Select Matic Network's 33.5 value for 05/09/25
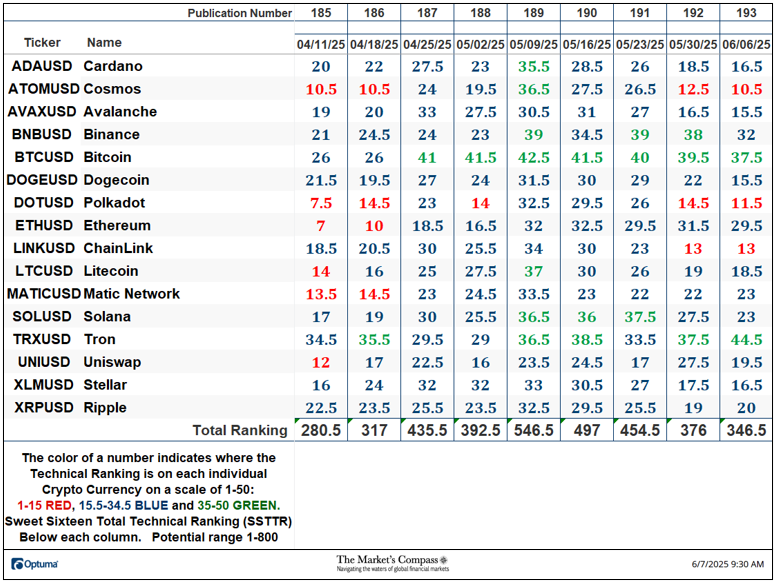Screen dimensions: 774x581 (x=534, y=294)
